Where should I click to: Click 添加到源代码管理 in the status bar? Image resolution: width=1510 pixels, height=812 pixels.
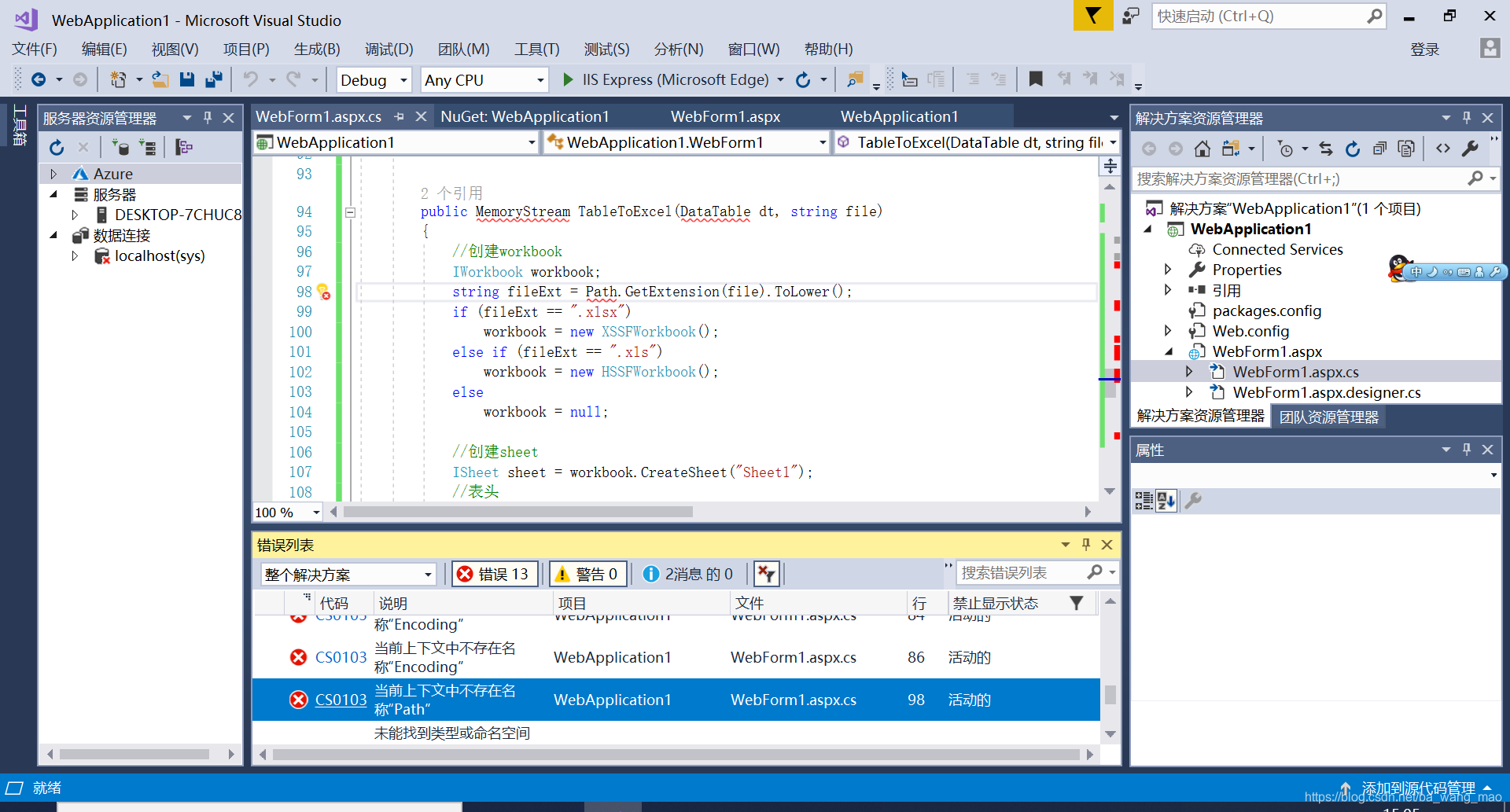pyautogui.click(x=1418, y=788)
